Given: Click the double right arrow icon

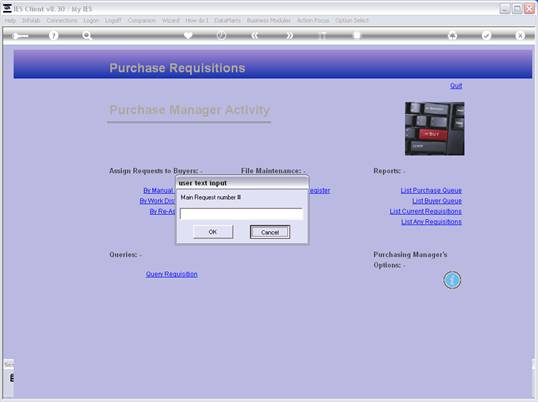Looking at the screenshot, I should pos(289,35).
